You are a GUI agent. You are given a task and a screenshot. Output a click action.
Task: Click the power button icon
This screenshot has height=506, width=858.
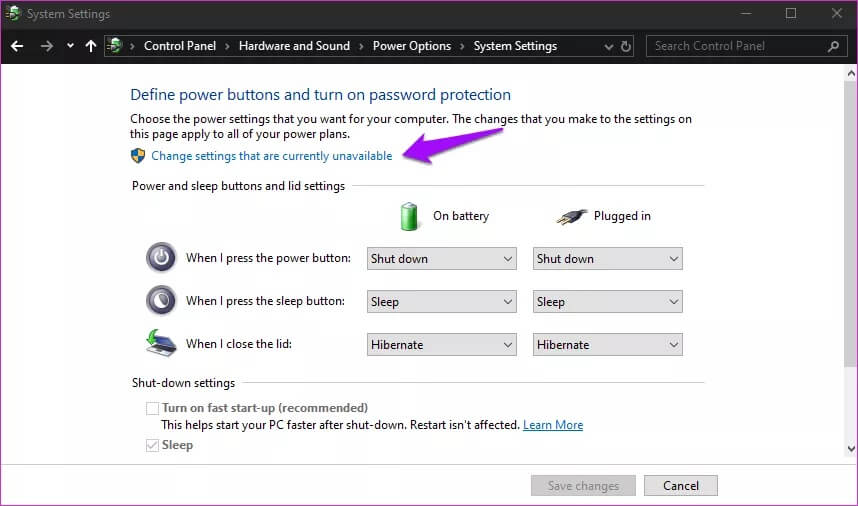coord(161,258)
